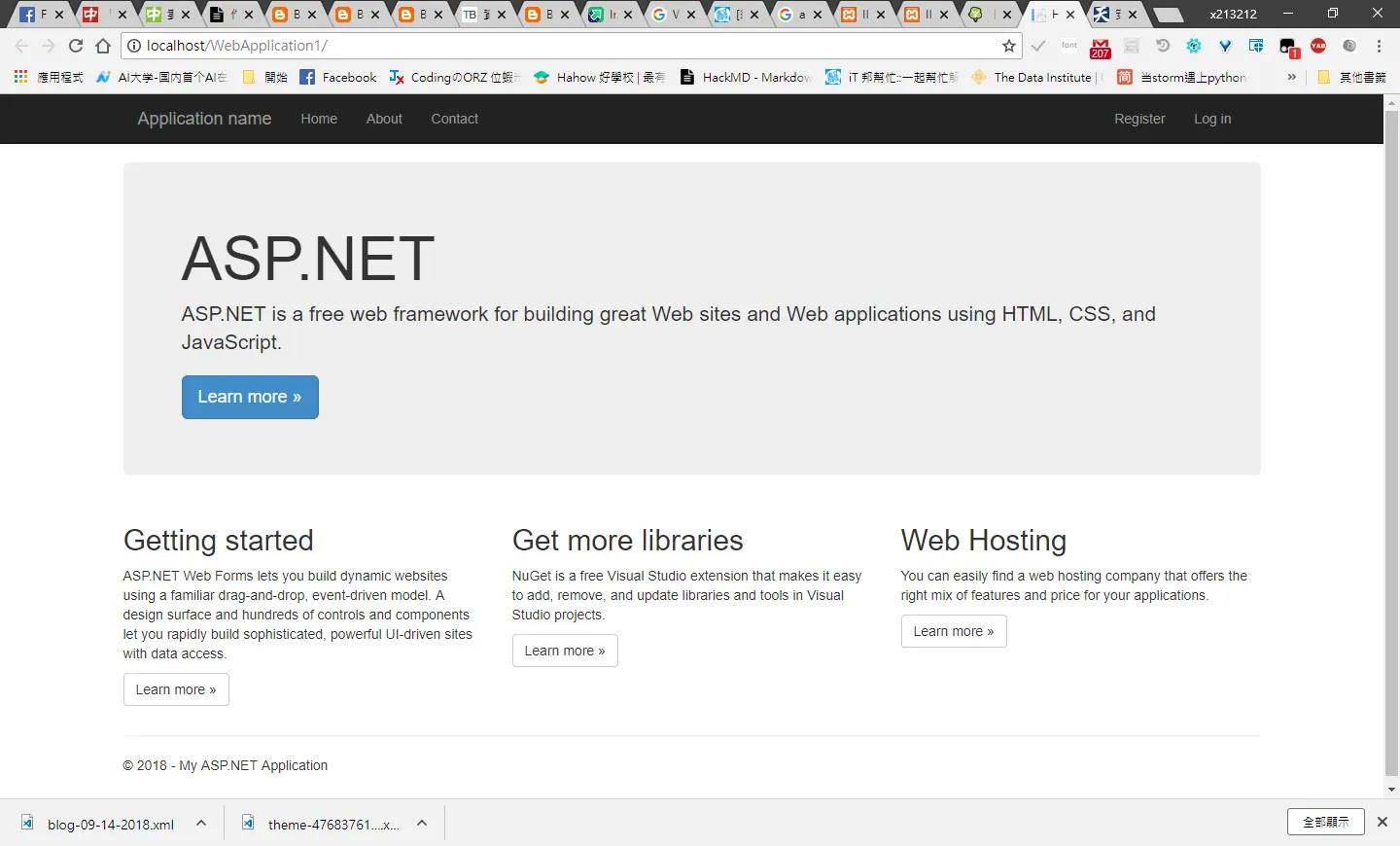The width and height of the screenshot is (1400, 846).
Task: Click the Gmail extension icon showing 207
Action: pyautogui.click(x=1101, y=48)
